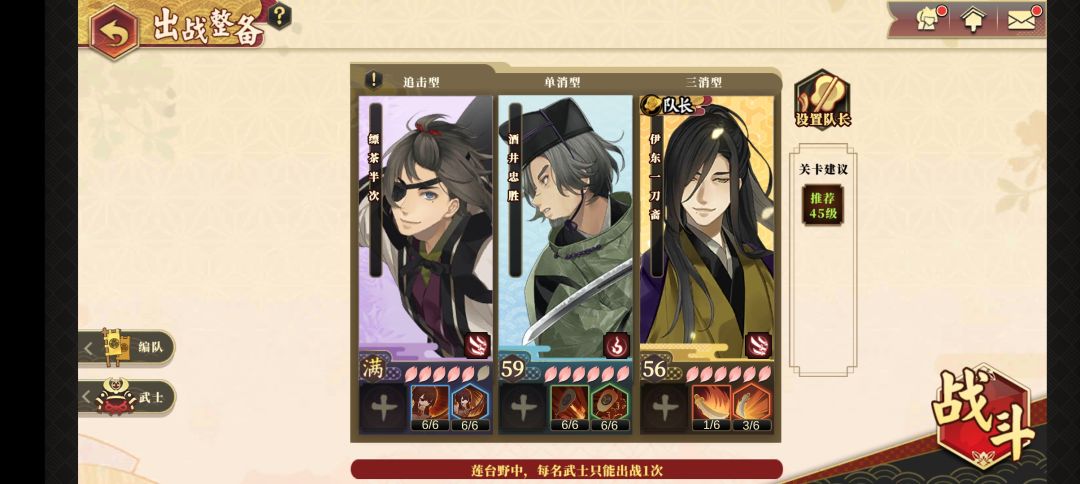1080x484 pixels.
Task: Tap the home icon in top bar
Action: point(973,20)
